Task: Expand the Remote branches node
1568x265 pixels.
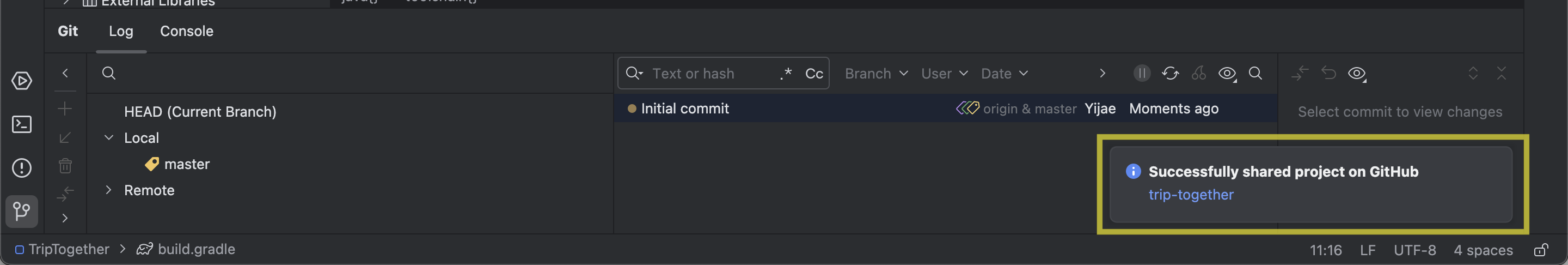Action: click(108, 190)
